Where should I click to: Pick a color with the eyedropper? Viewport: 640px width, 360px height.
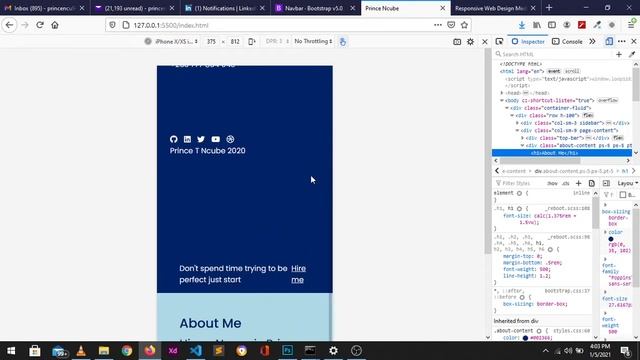(x=632, y=54)
